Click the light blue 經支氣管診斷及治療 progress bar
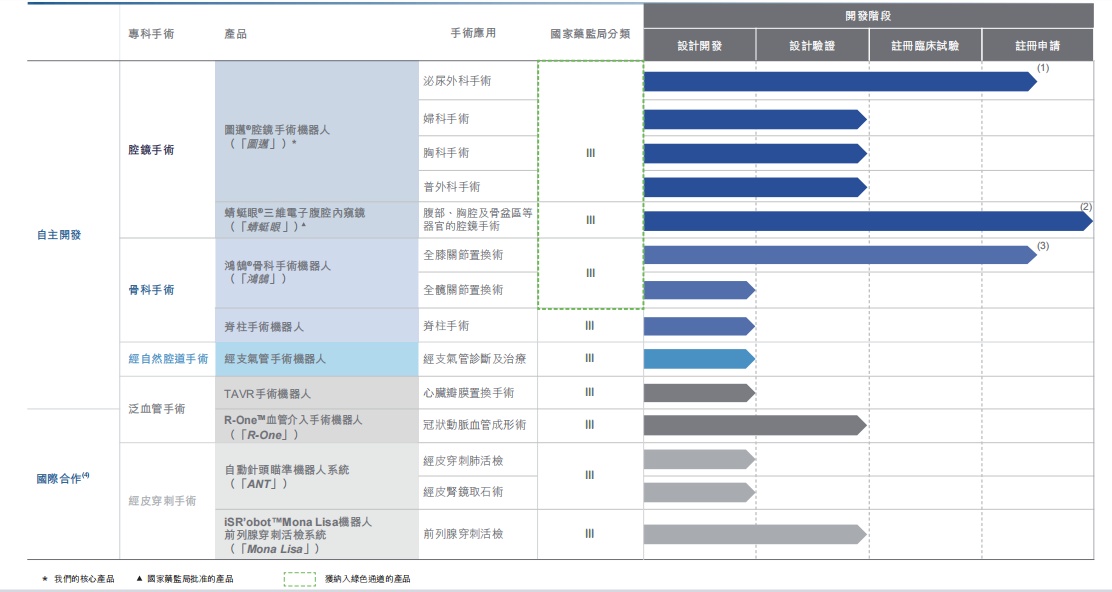 697,359
